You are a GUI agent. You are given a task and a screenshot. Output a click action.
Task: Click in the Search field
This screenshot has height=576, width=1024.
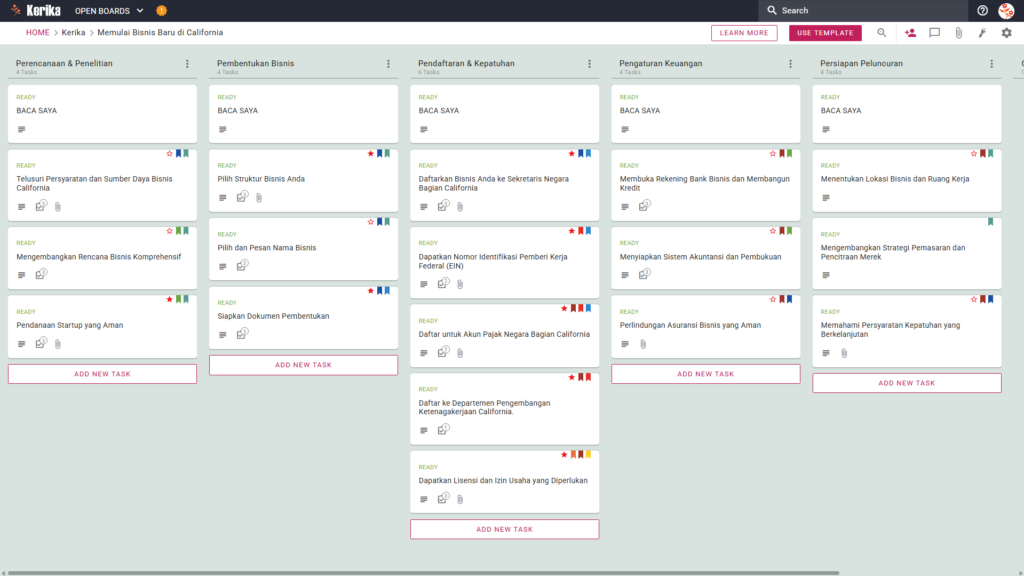[x=863, y=10]
